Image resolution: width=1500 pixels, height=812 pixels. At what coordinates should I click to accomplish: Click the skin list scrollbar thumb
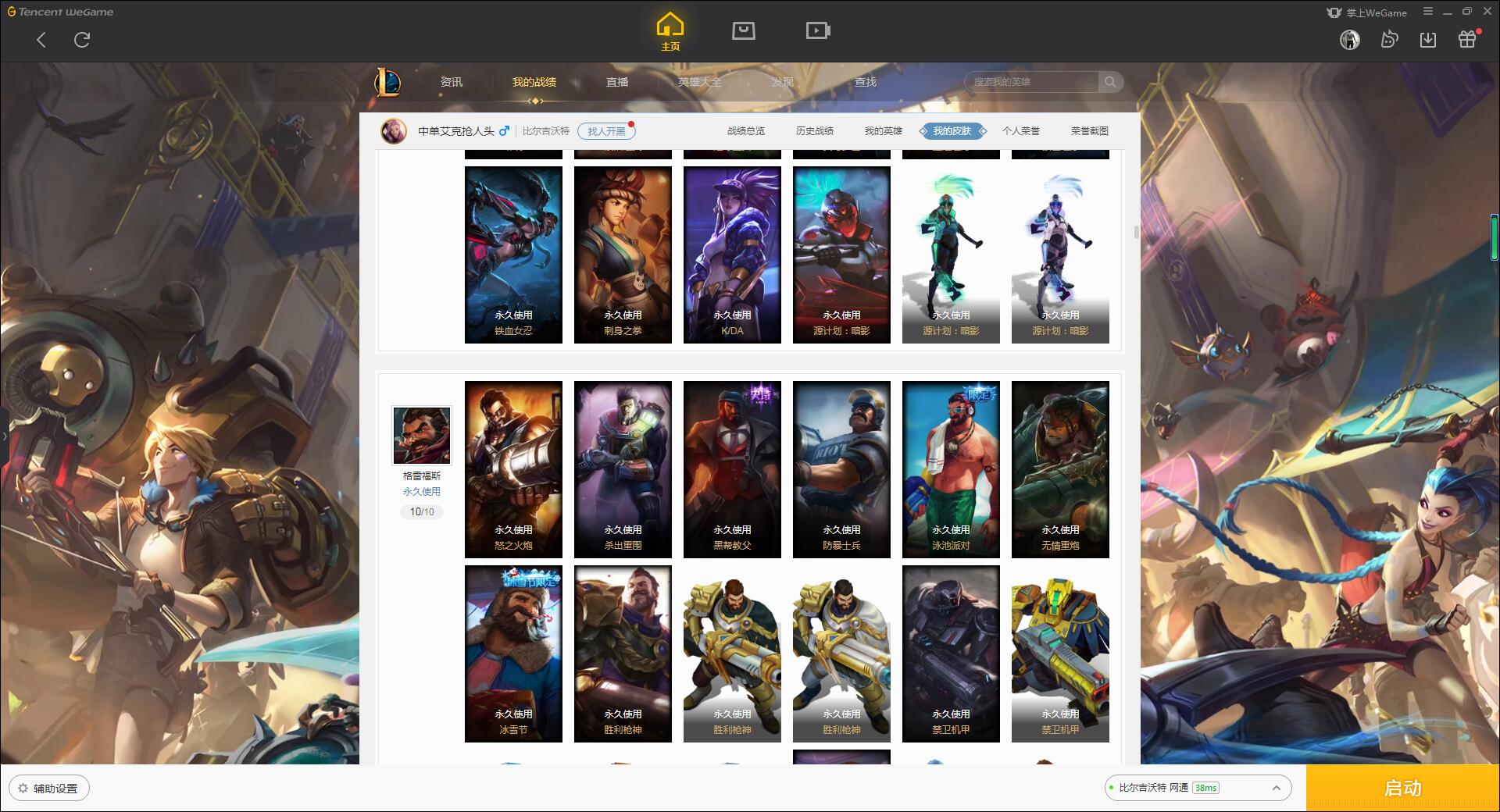click(1136, 232)
